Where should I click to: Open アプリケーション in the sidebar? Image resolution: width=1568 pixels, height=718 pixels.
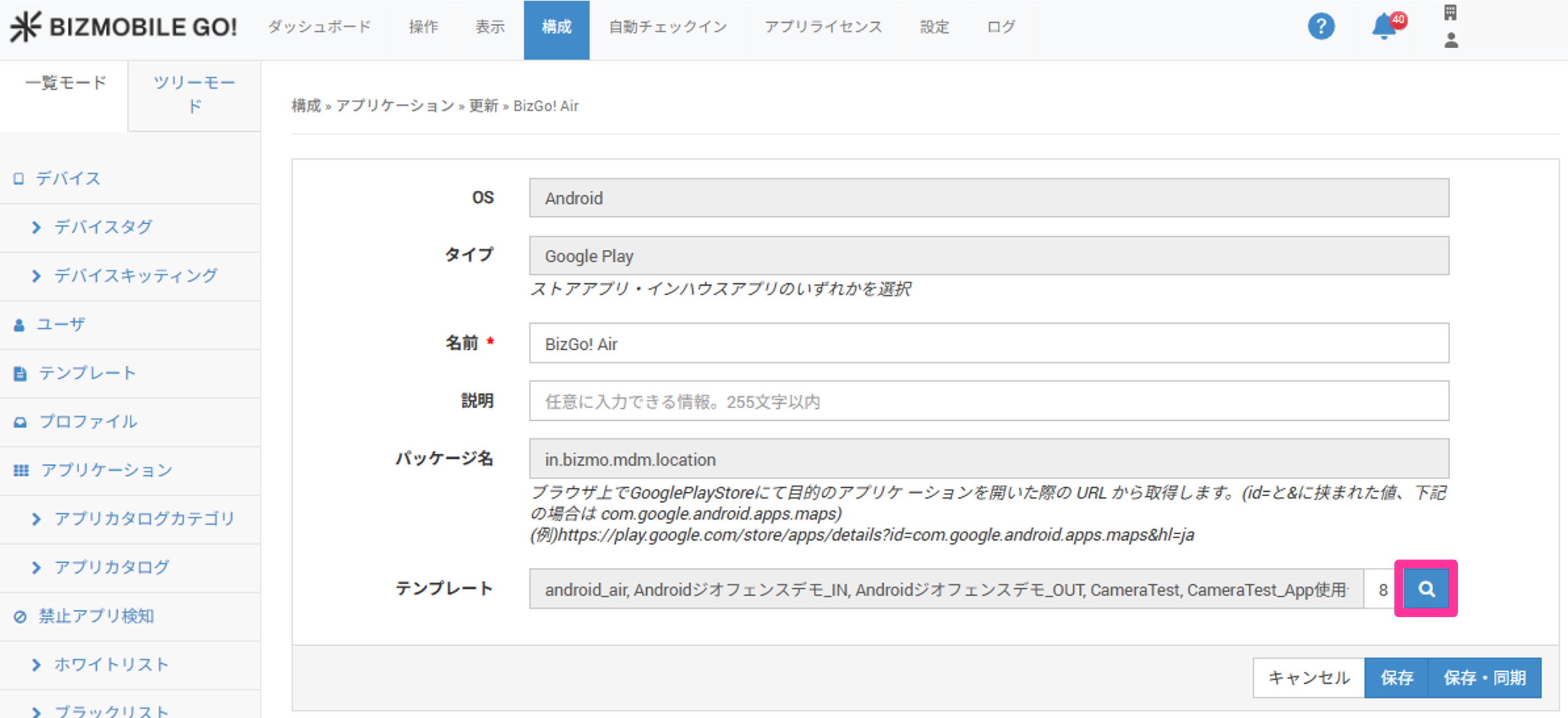106,470
